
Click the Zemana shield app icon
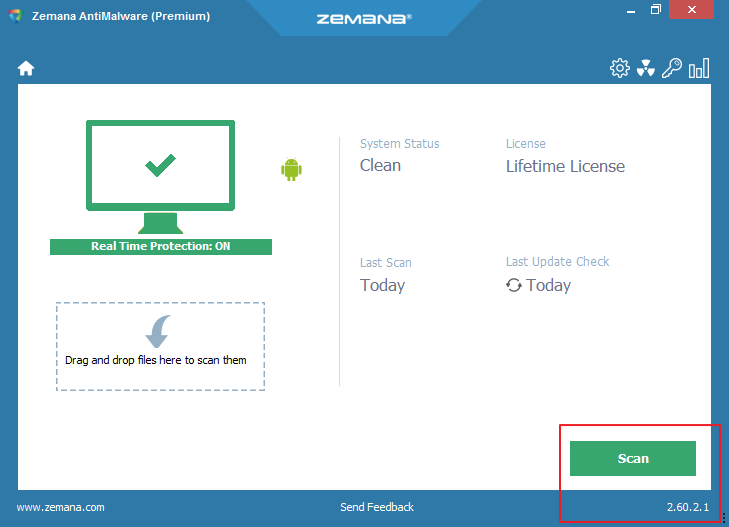[15, 16]
